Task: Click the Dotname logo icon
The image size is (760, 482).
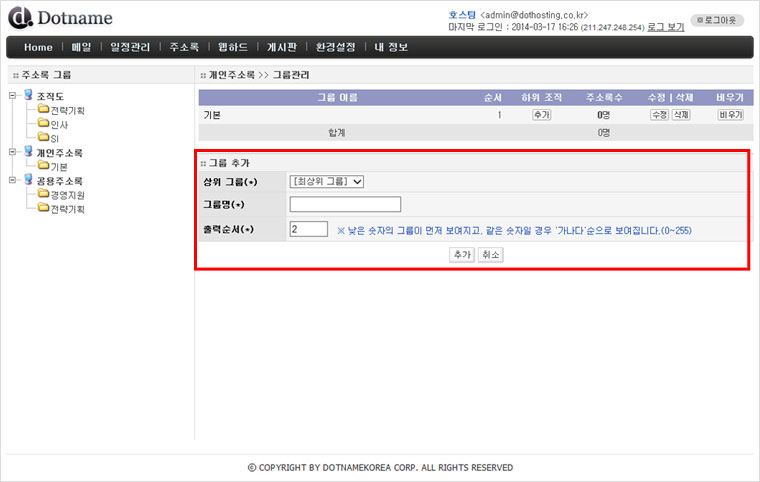Action: 20,17
